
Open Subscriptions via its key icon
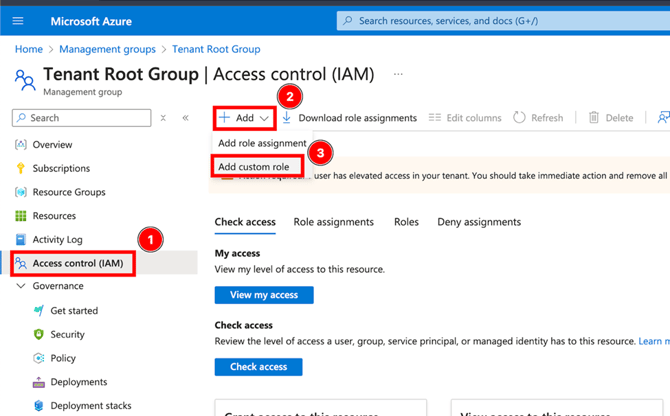[x=21, y=168]
